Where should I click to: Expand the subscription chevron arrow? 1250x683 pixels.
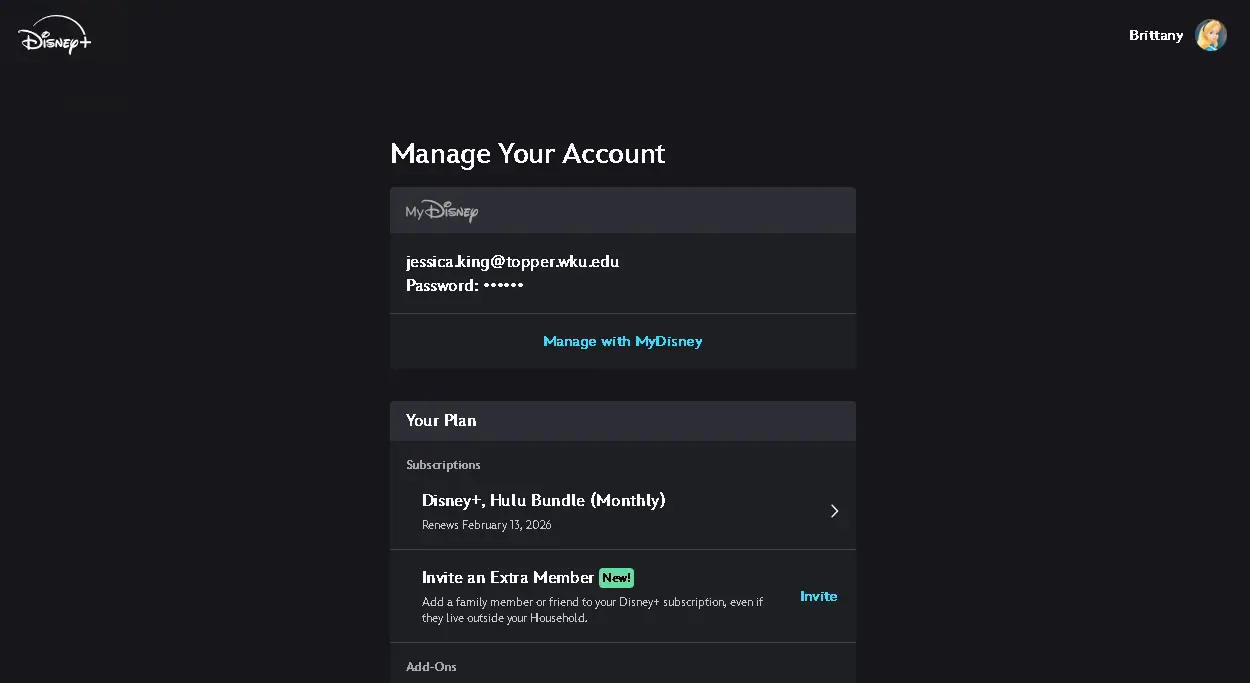(834, 511)
